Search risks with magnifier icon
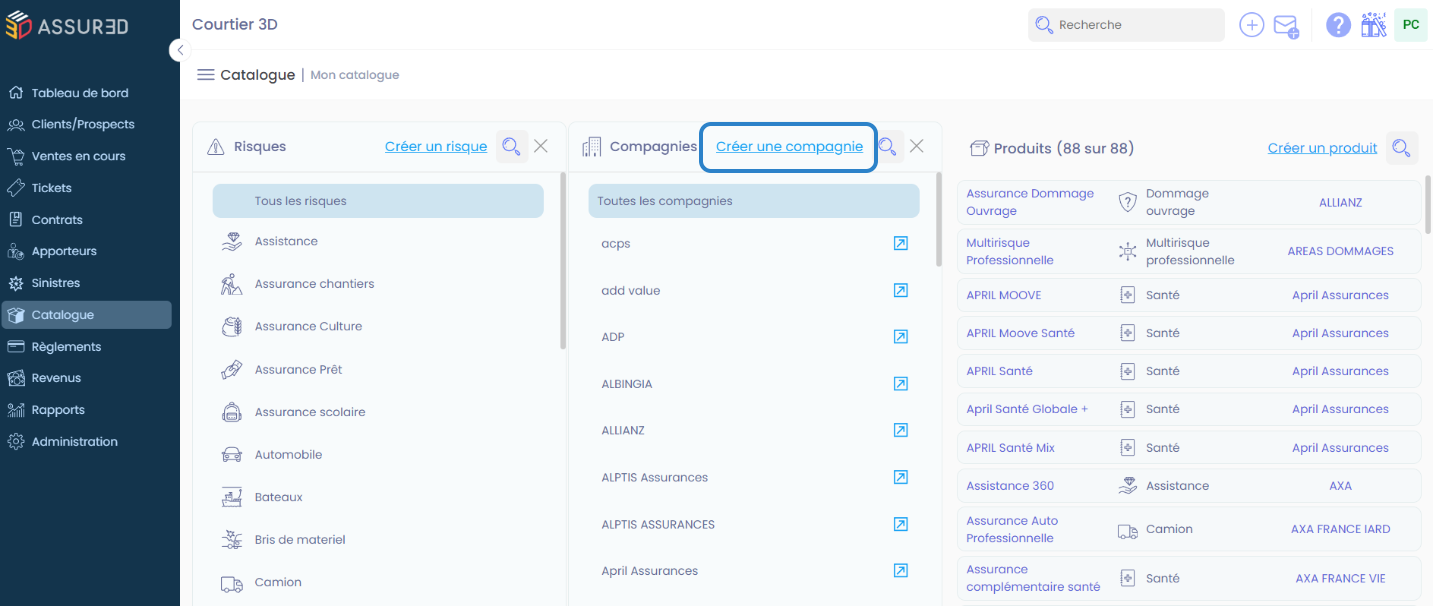The height and width of the screenshot is (606, 1433). coord(511,146)
